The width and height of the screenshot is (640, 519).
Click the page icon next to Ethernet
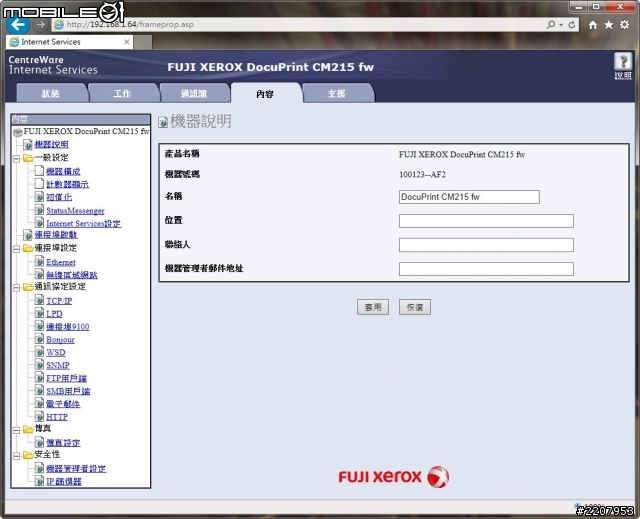coord(39,261)
